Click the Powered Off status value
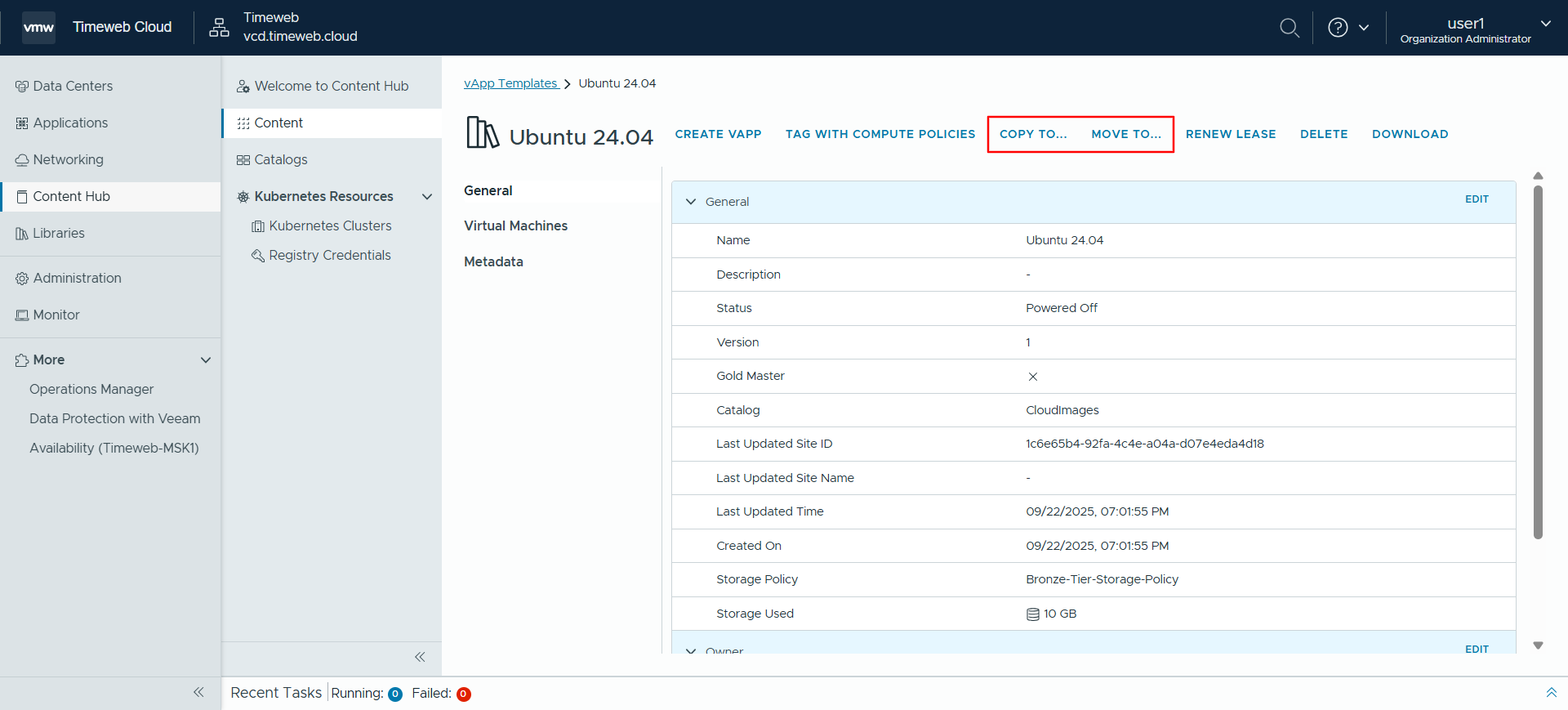This screenshot has height=710, width=1568. pyautogui.click(x=1062, y=308)
